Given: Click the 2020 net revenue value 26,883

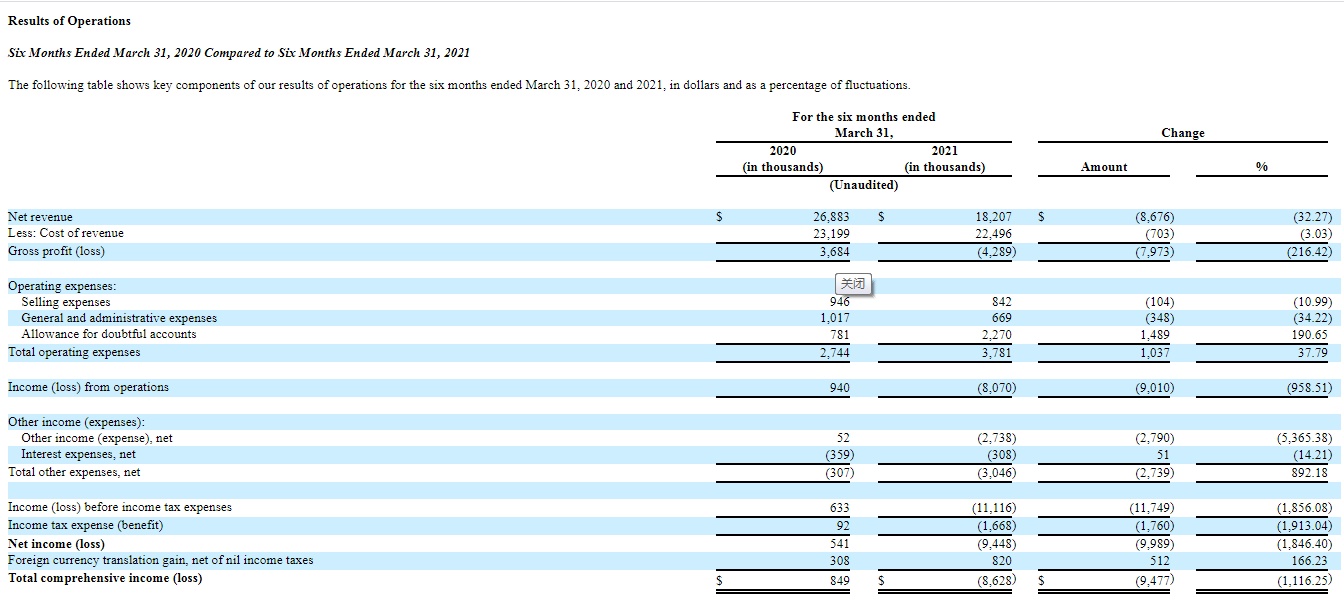Looking at the screenshot, I should 832,217.
